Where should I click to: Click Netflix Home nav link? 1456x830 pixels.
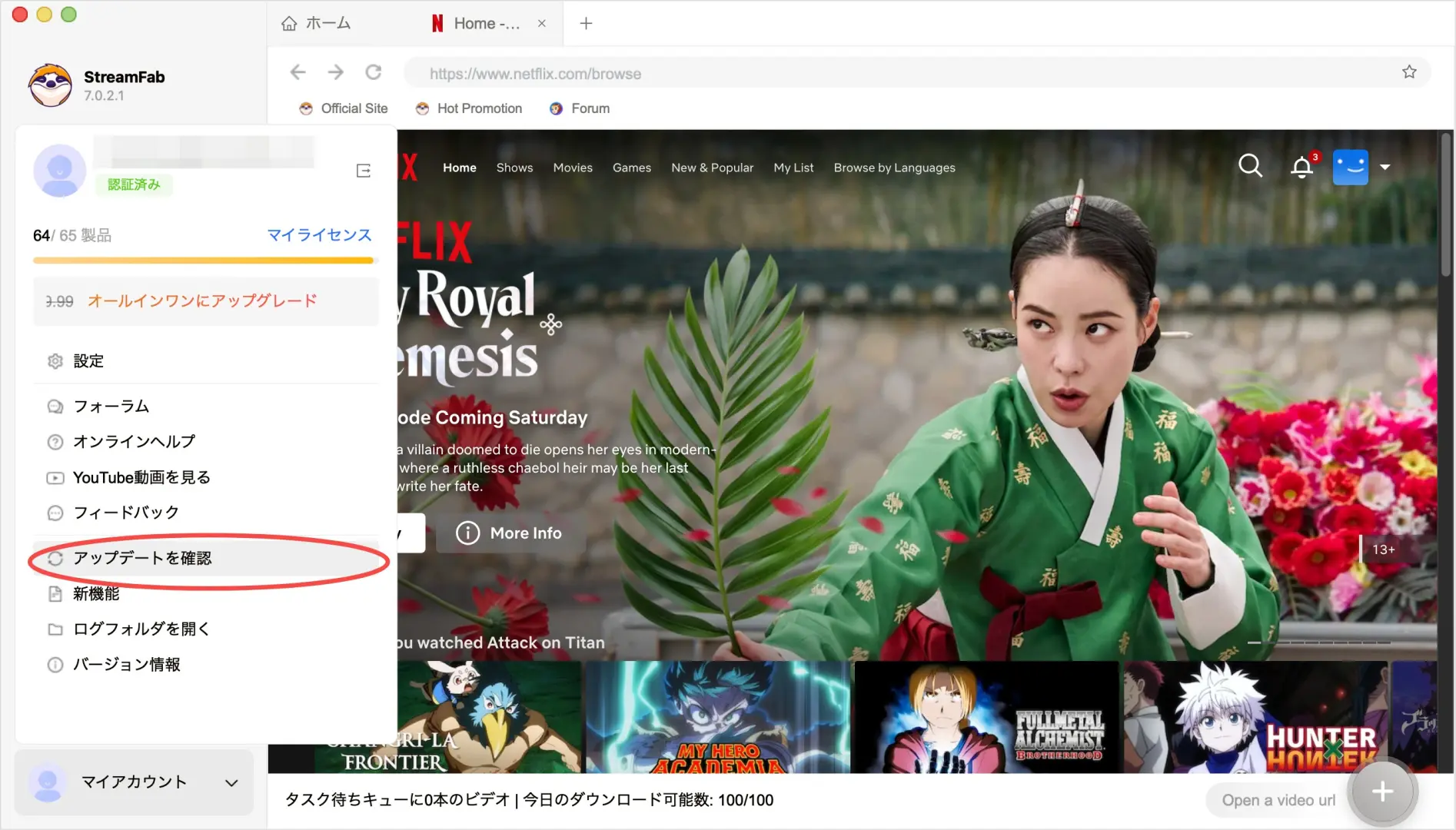tap(460, 168)
